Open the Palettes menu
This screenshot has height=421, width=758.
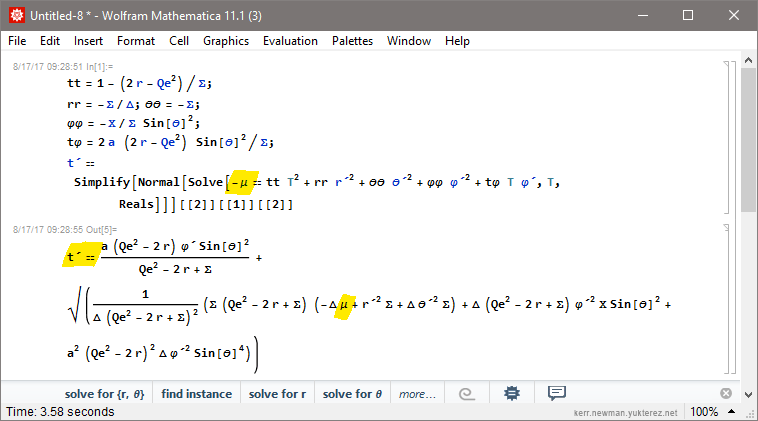352,41
